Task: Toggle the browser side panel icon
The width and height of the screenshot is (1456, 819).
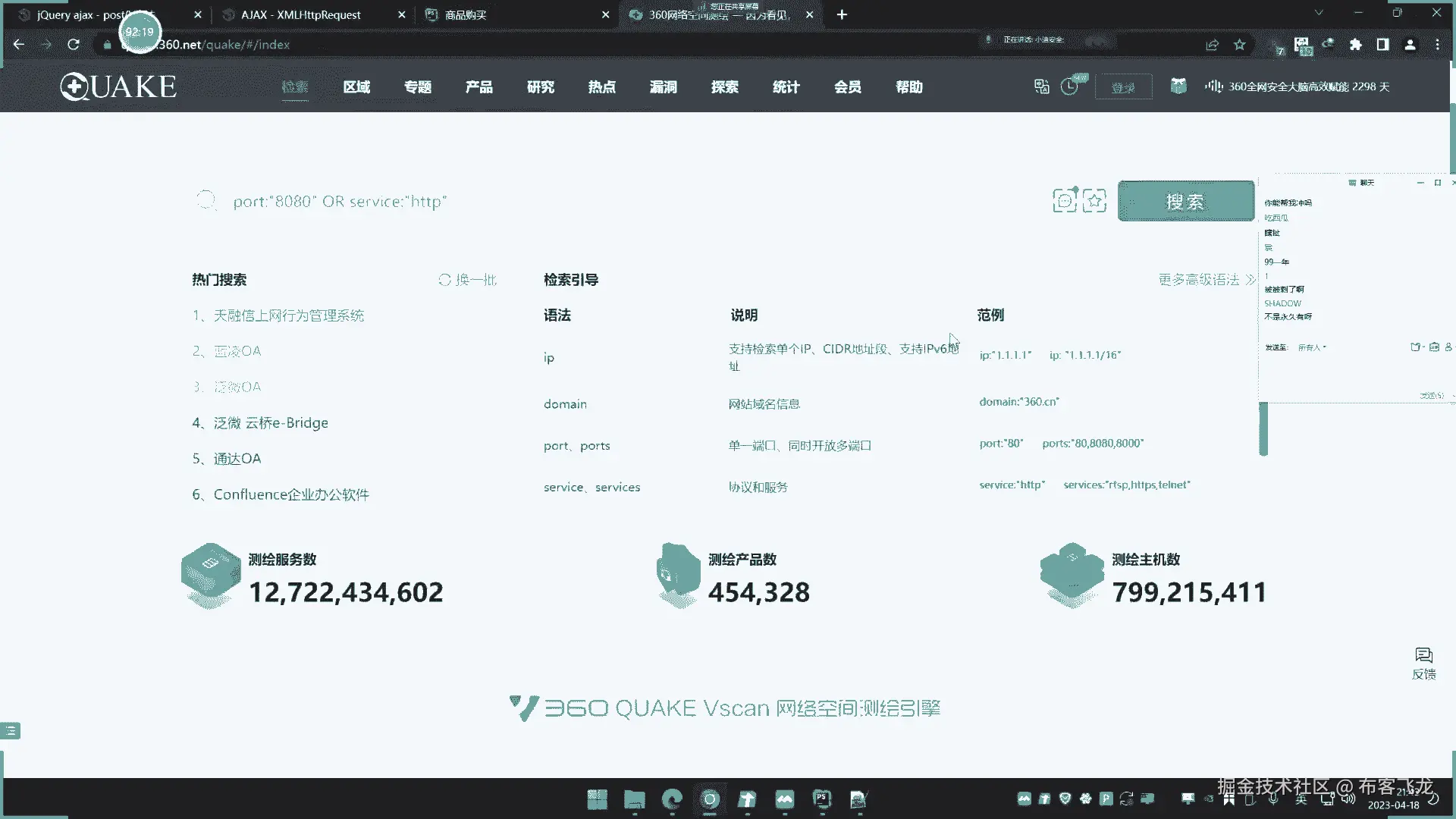Action: click(1382, 45)
